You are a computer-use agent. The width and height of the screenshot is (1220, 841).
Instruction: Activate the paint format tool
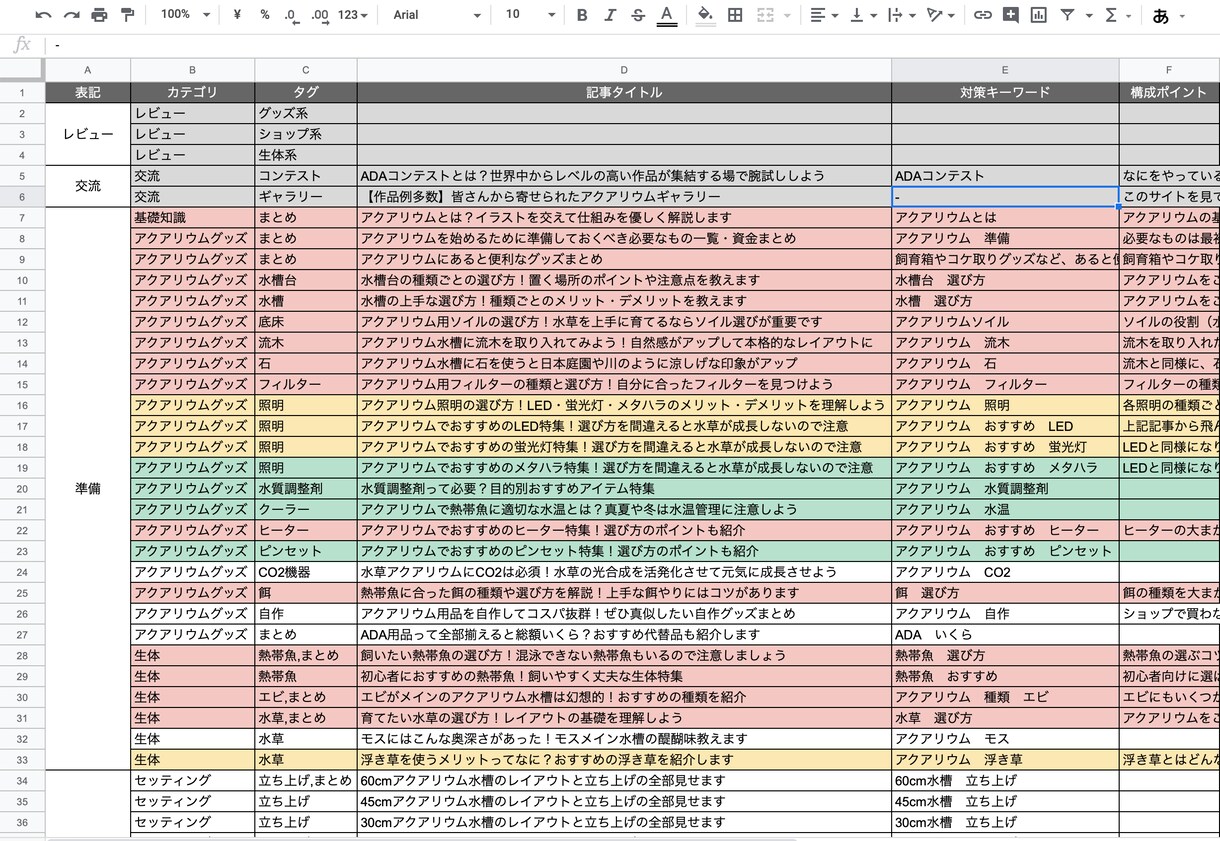[x=127, y=15]
